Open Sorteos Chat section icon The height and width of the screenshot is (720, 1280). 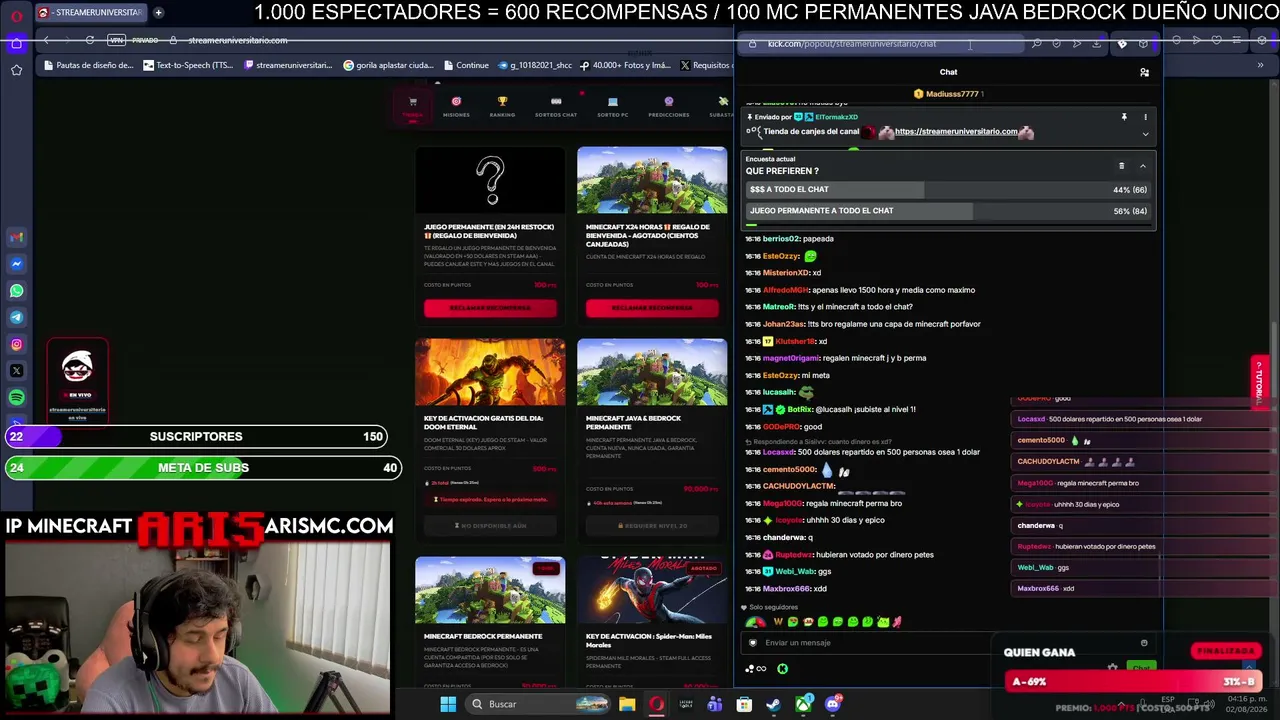click(556, 102)
